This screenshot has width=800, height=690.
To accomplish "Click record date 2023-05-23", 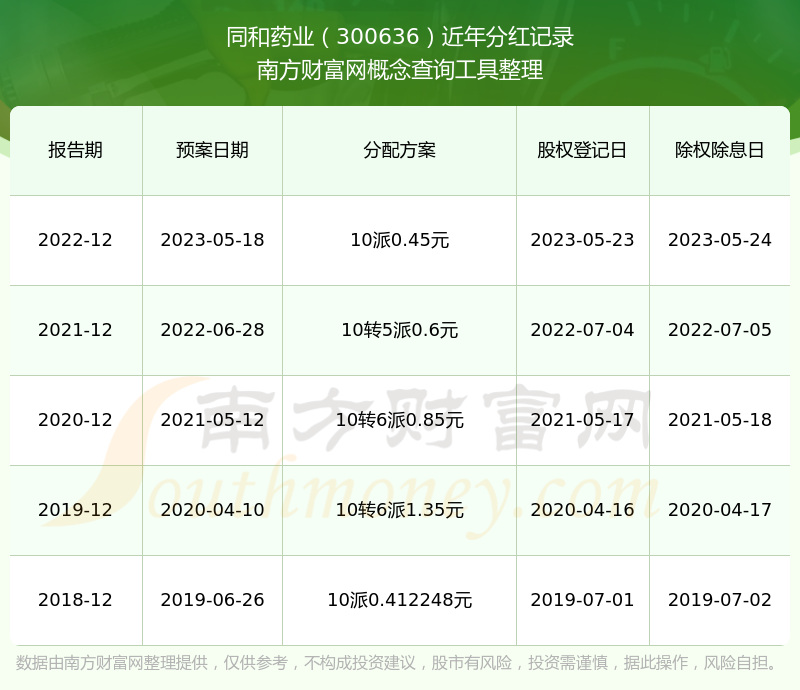I will coord(582,240).
